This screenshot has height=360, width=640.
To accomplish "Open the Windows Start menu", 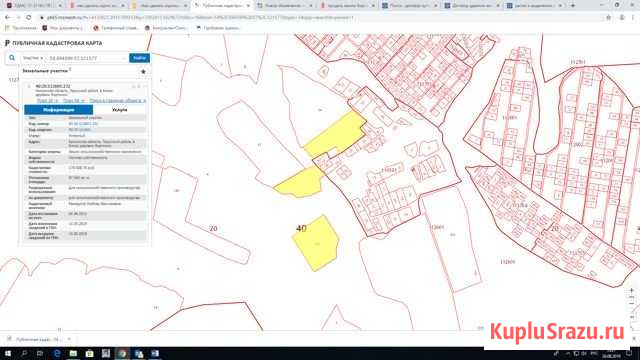I will pos(7,353).
